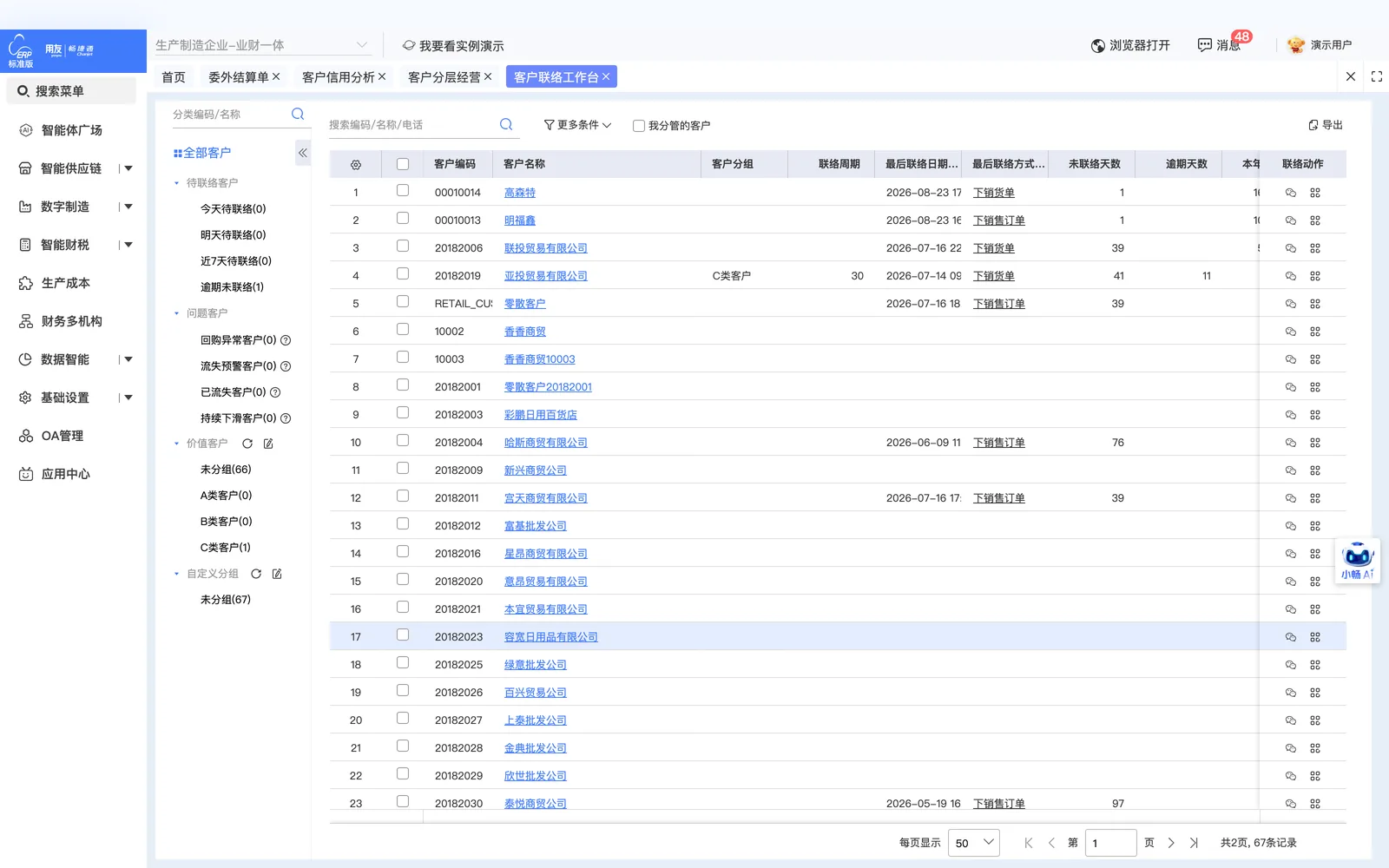The image size is (1389, 868).
Task: Click the 搜索菜单 search box
Action: tap(72, 91)
